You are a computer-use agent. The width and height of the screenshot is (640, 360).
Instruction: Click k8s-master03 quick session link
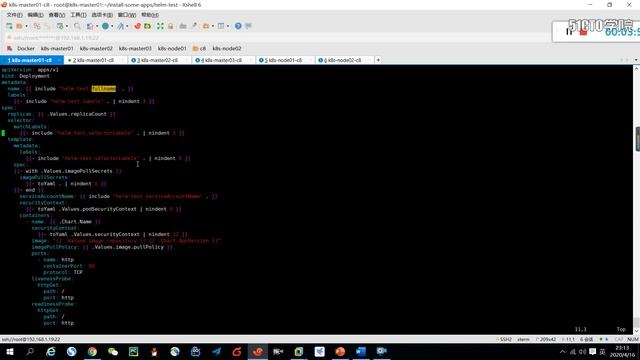[135, 49]
